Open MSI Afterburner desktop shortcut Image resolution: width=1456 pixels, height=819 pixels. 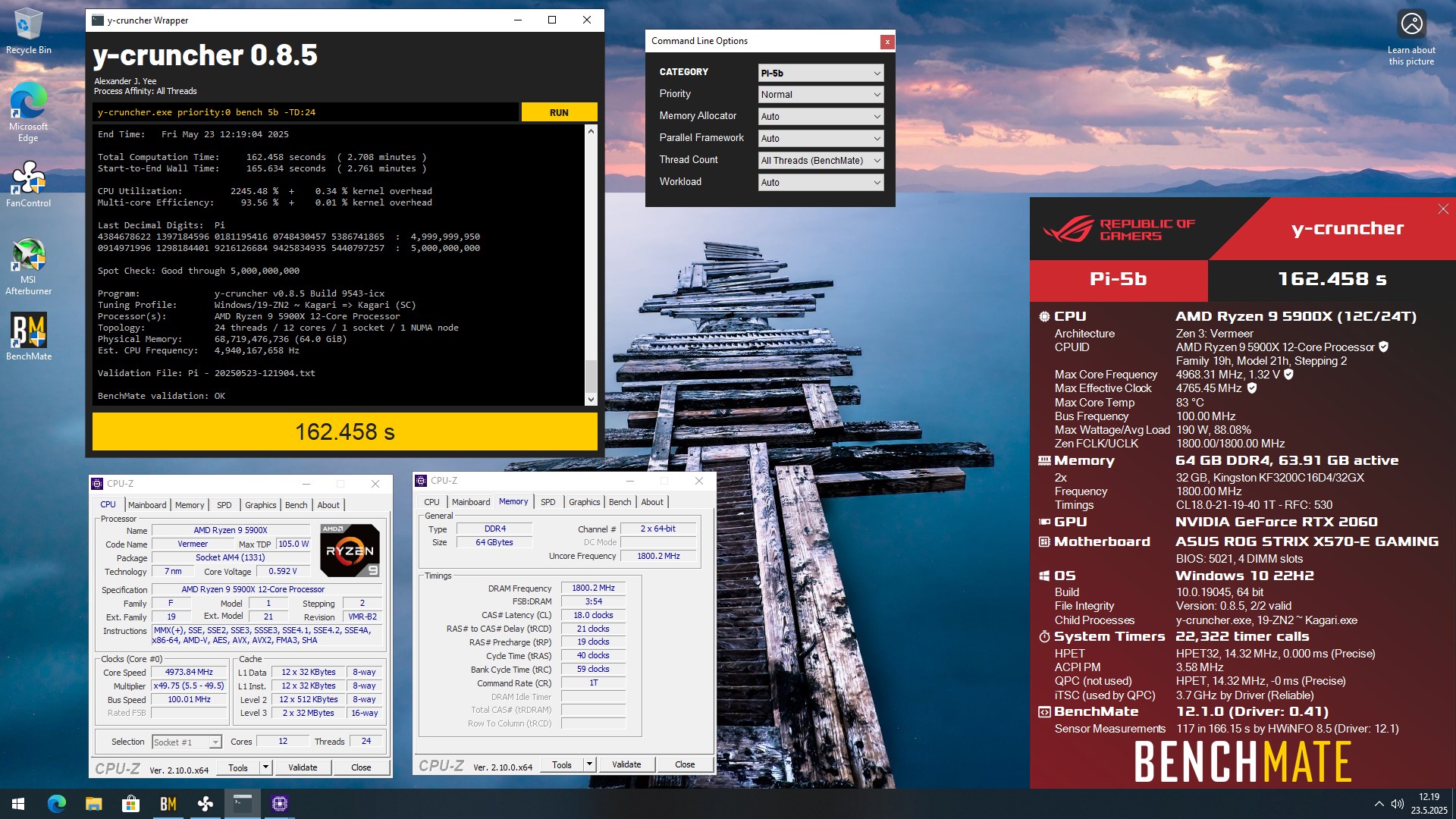[28, 266]
